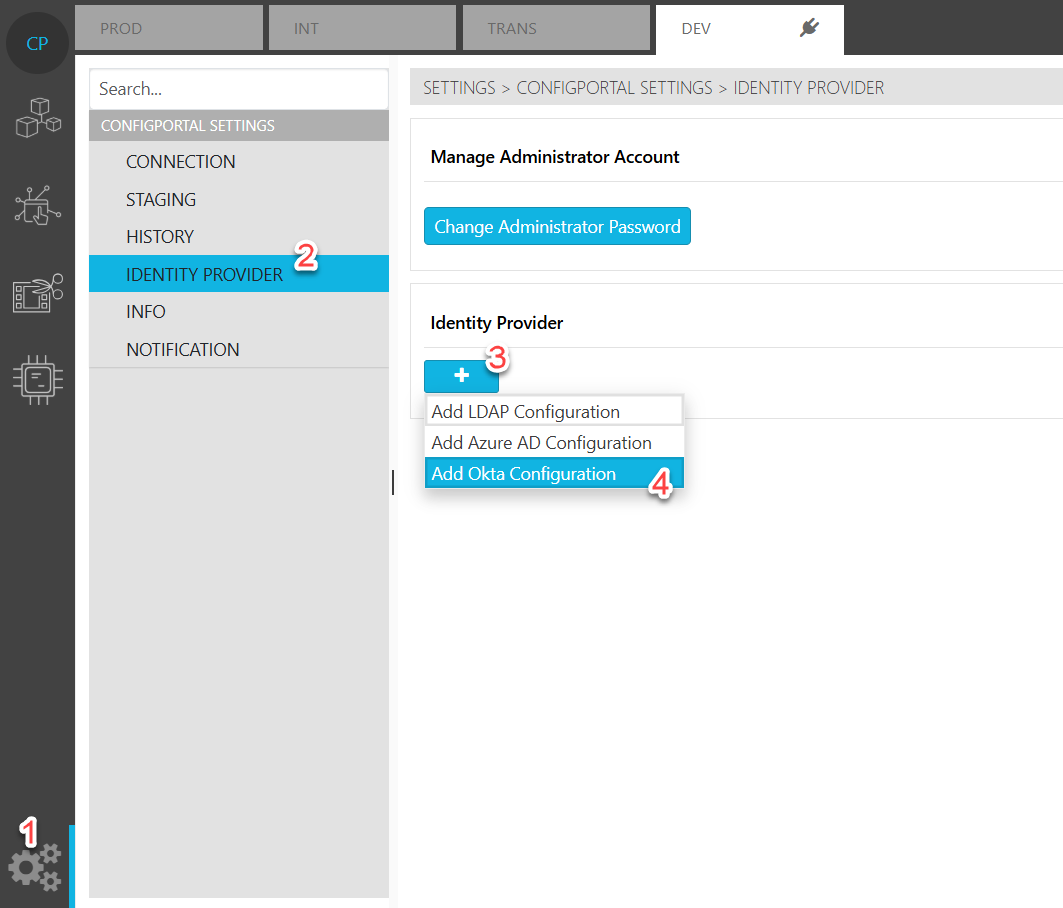
Task: Click the plus button under Identity Provider
Action: point(461,376)
